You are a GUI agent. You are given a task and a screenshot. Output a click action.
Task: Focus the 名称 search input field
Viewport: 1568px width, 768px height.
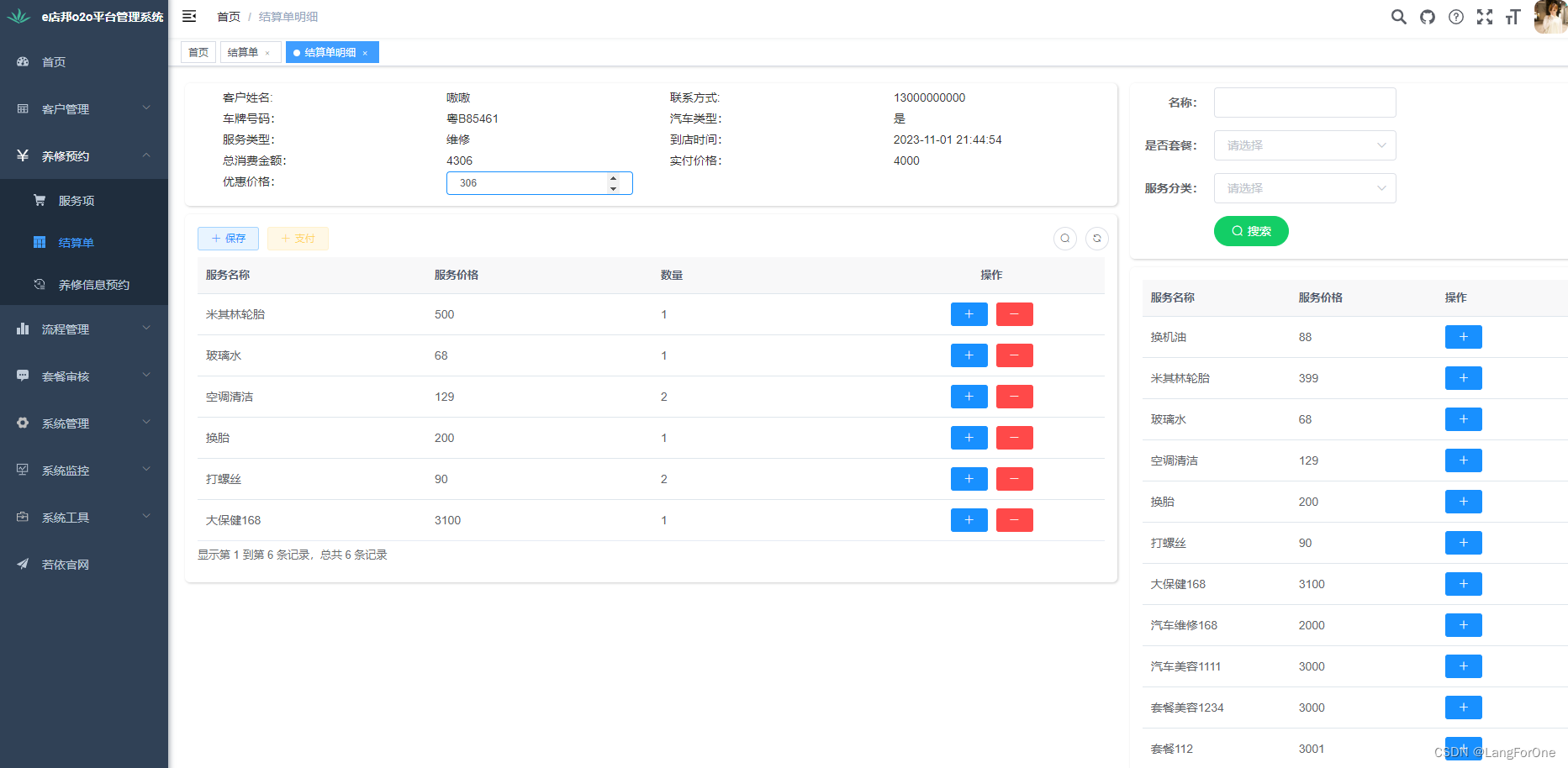(1305, 103)
